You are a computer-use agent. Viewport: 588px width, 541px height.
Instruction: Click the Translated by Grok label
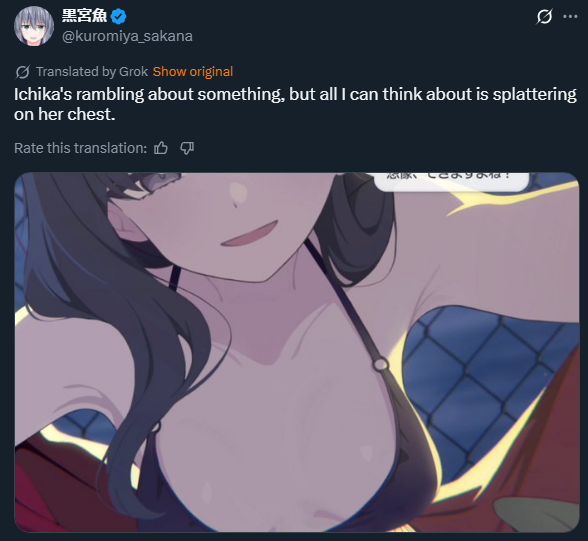point(92,72)
